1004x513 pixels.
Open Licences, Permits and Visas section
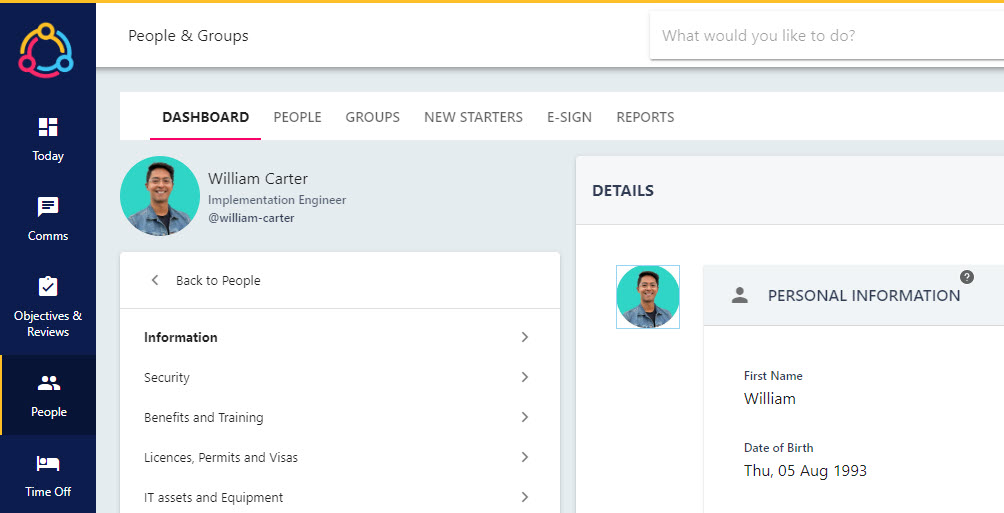339,457
